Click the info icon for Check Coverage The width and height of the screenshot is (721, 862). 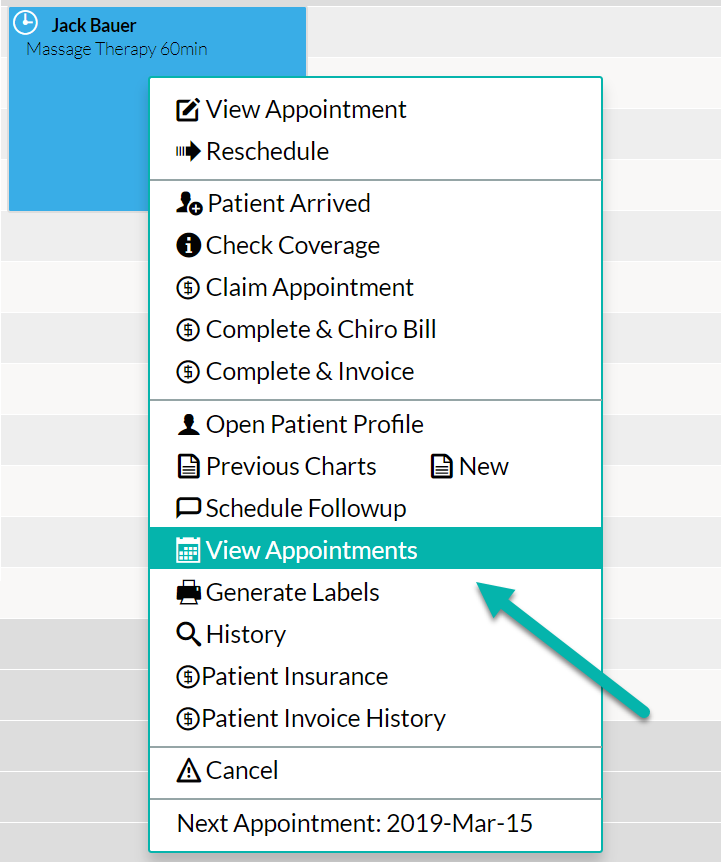(x=188, y=246)
